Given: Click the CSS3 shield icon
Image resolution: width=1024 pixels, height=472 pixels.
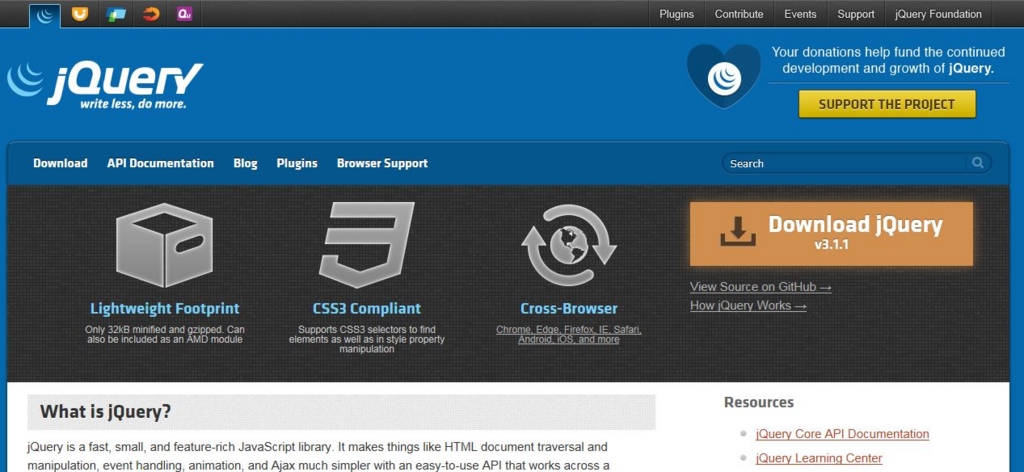Looking at the screenshot, I should [366, 245].
